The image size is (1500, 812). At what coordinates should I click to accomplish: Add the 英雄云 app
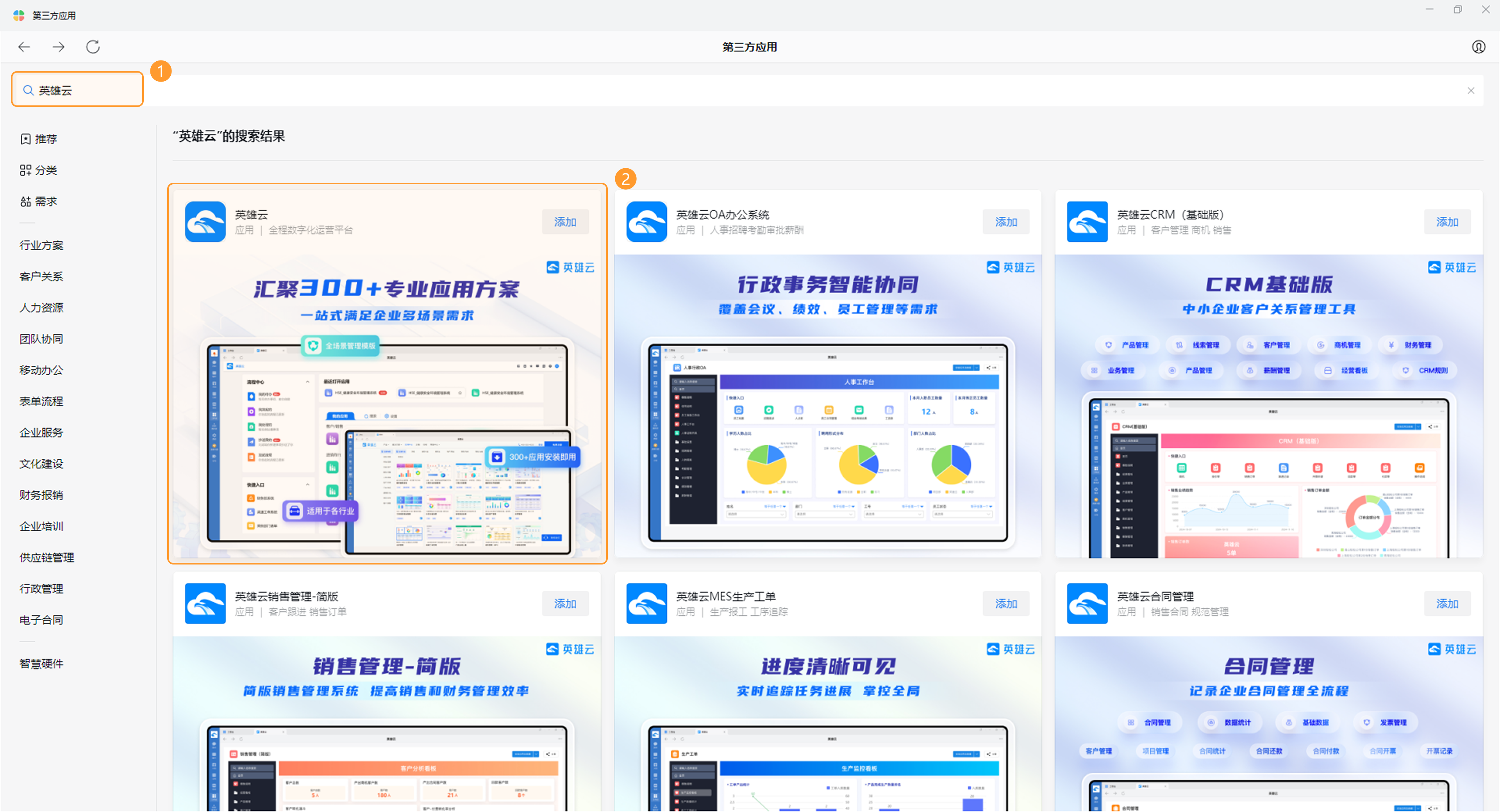pos(565,222)
